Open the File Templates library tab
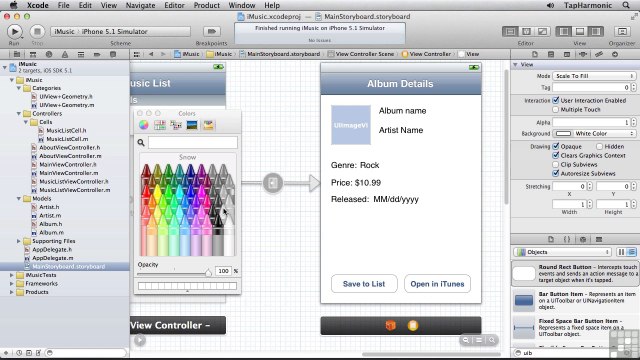640x360 pixels. point(551,240)
